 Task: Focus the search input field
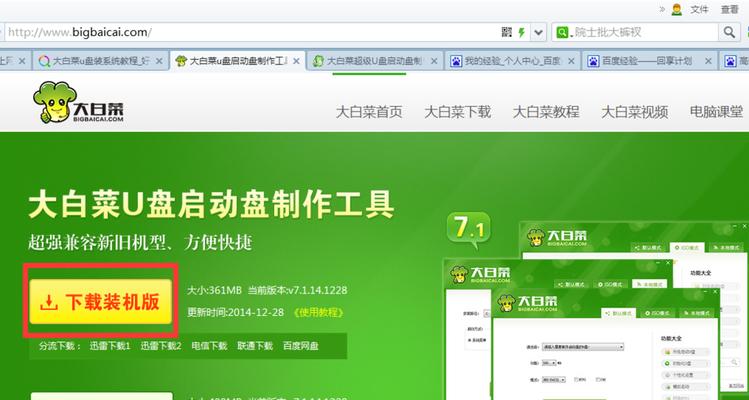[645, 32]
